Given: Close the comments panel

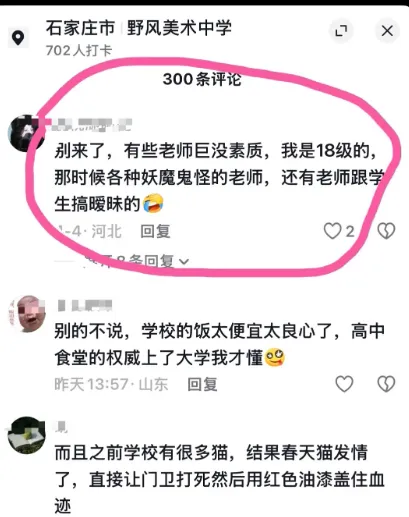Looking at the screenshot, I should (387, 31).
